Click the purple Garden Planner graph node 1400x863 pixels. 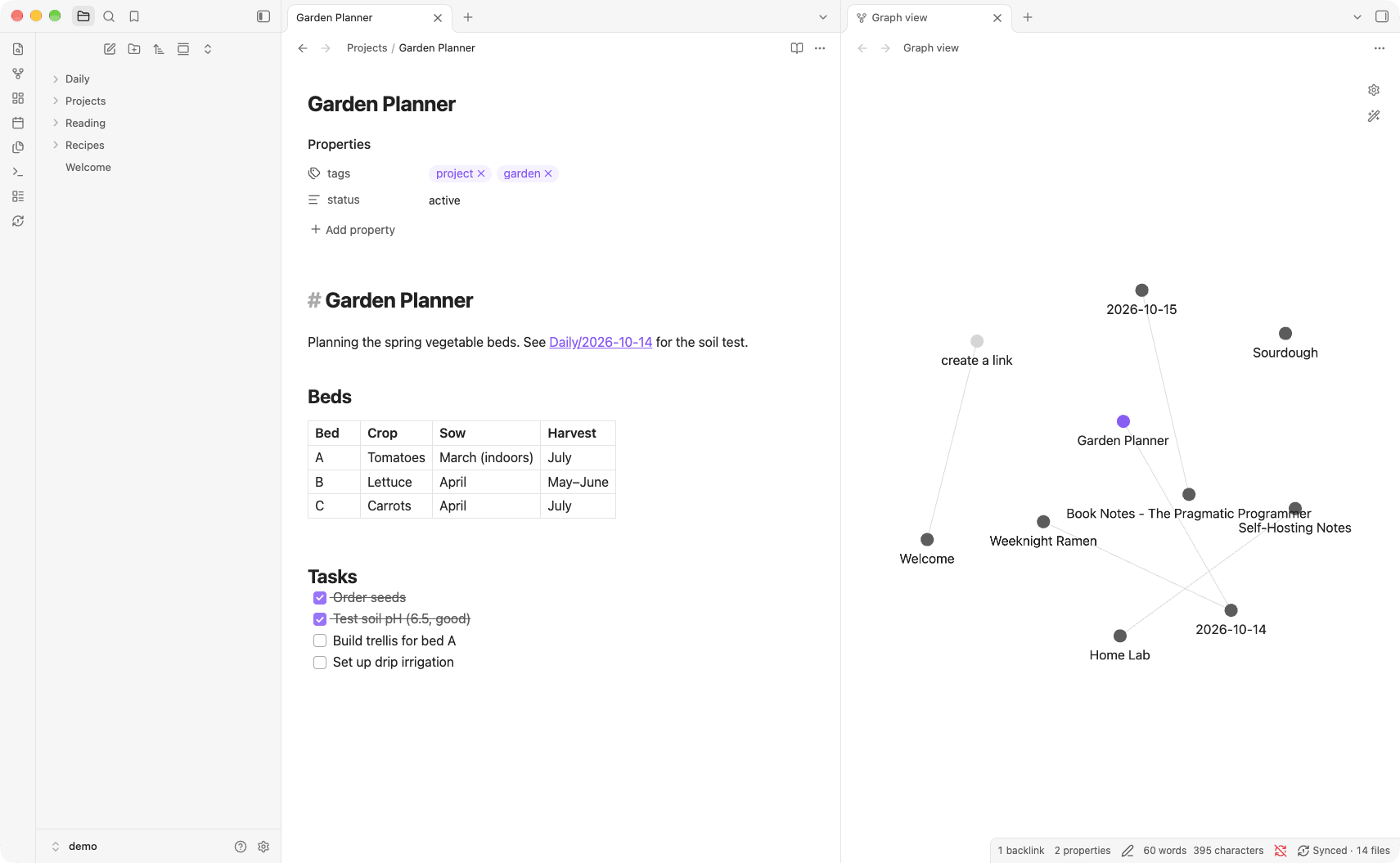click(1123, 421)
